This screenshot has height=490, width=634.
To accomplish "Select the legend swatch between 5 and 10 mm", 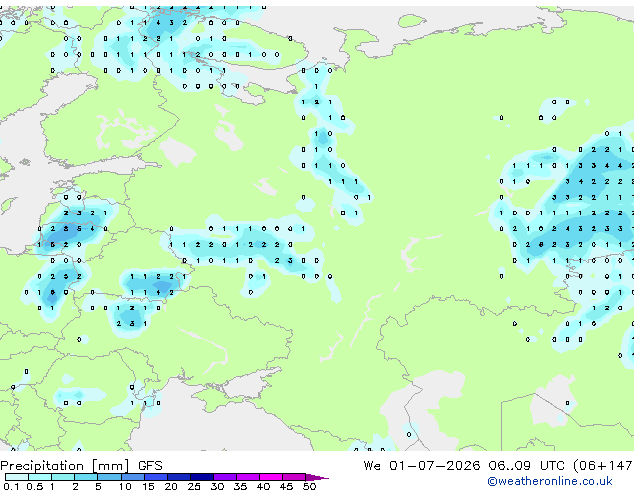I will [109, 477].
